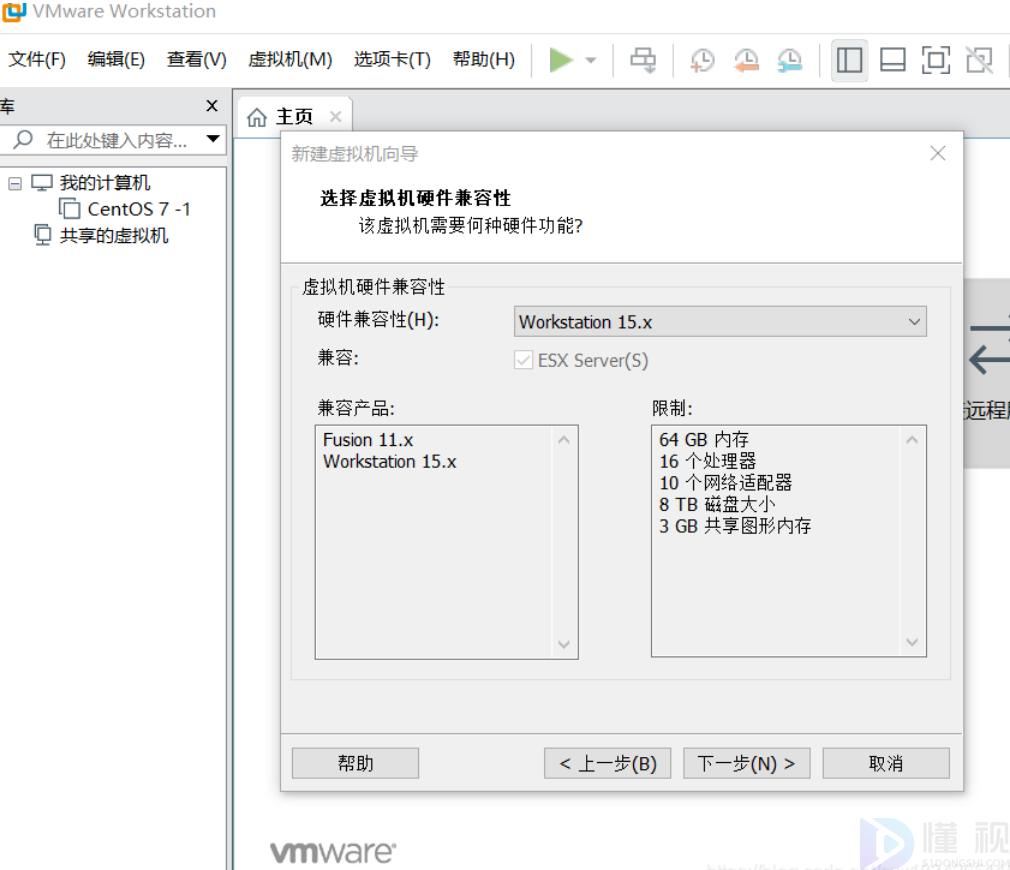
Task: Open the hardware compatibility Workstation 15.x dropdown
Action: pyautogui.click(x=720, y=322)
